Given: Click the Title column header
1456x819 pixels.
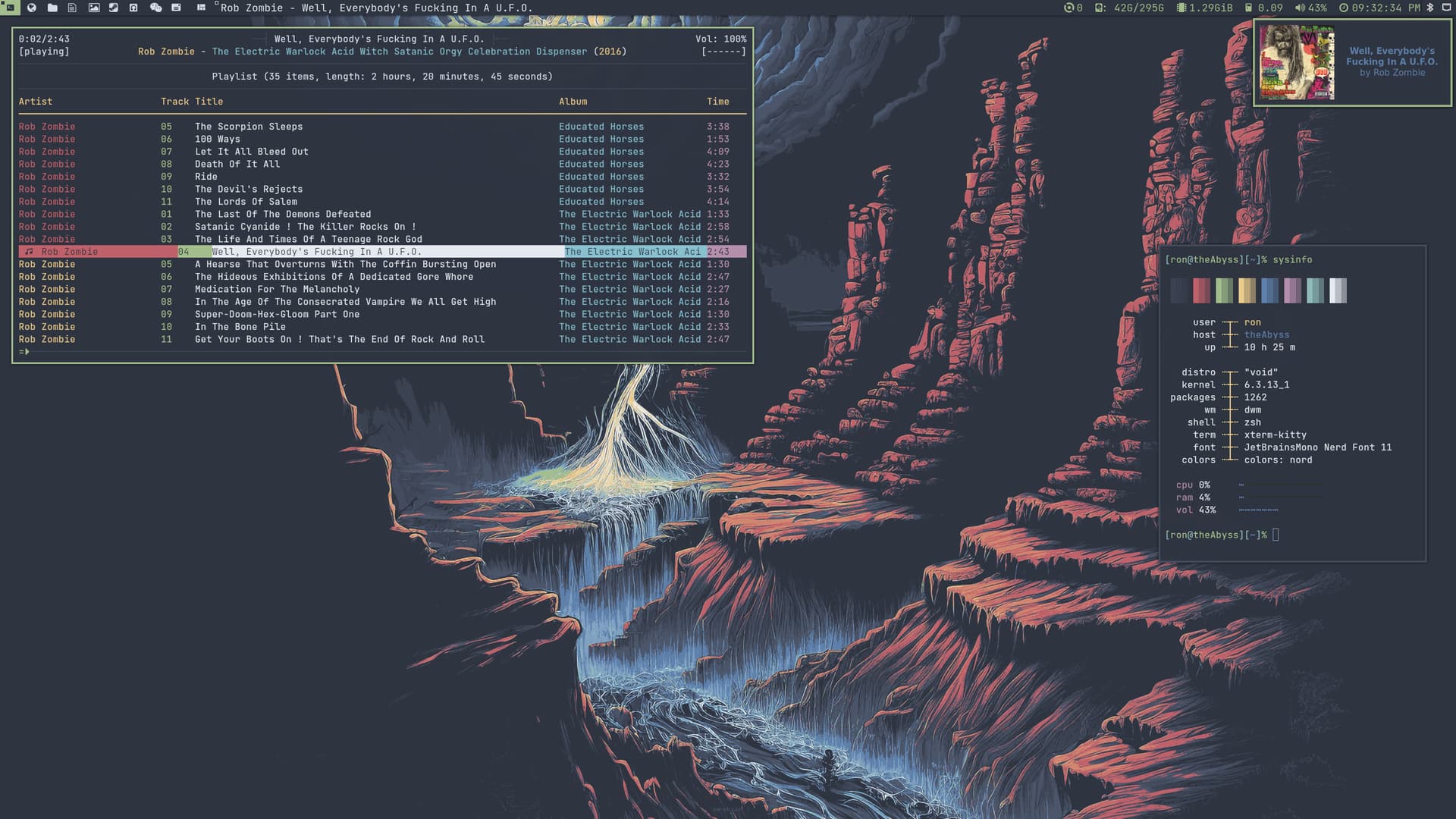Looking at the screenshot, I should [x=209, y=102].
